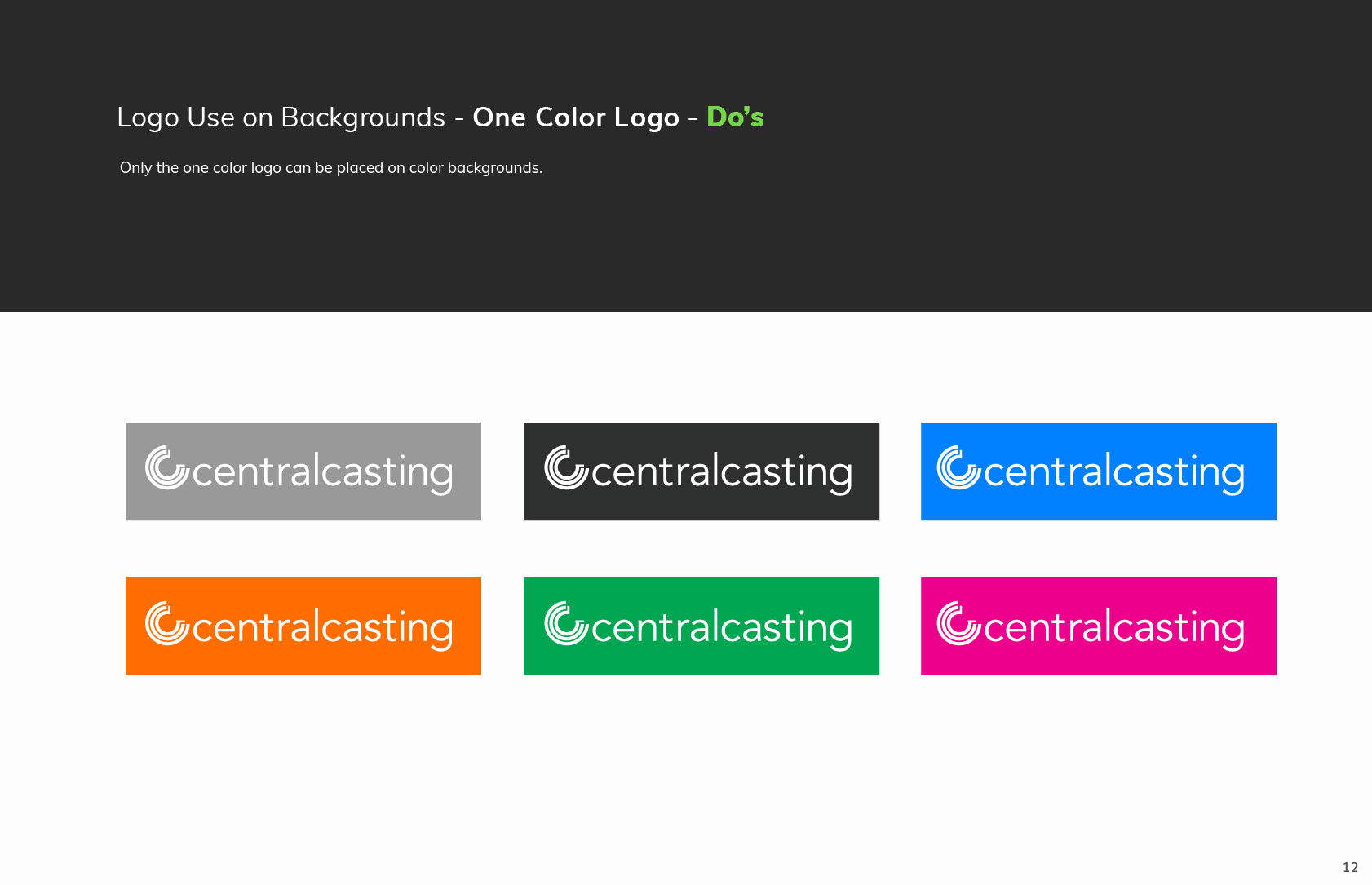
Task: Select the centralcasting wordmark on pink background
Action: [x=1114, y=628]
